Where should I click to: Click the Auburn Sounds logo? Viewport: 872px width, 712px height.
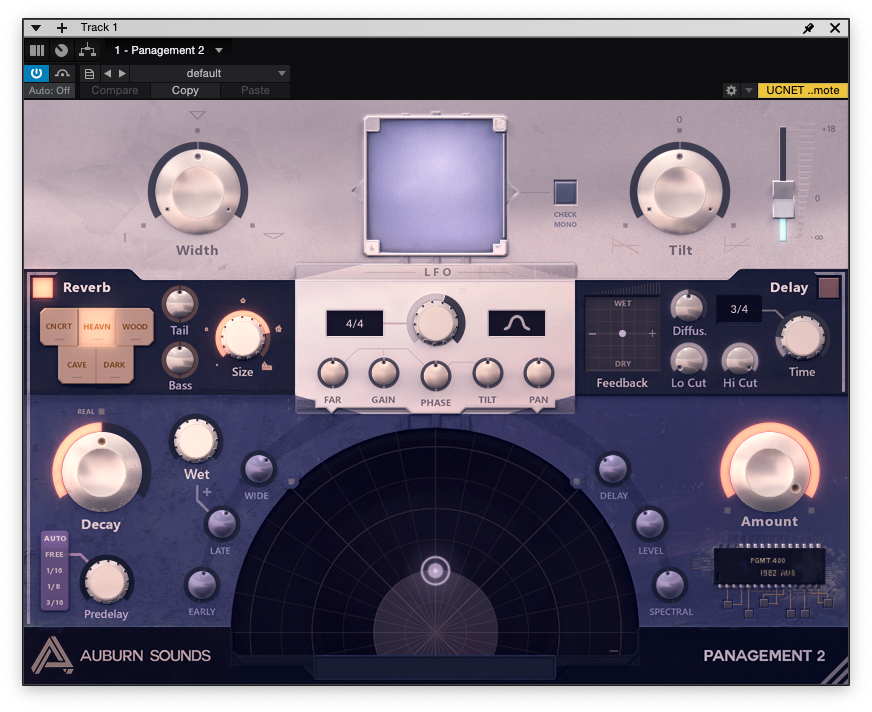(x=51, y=655)
